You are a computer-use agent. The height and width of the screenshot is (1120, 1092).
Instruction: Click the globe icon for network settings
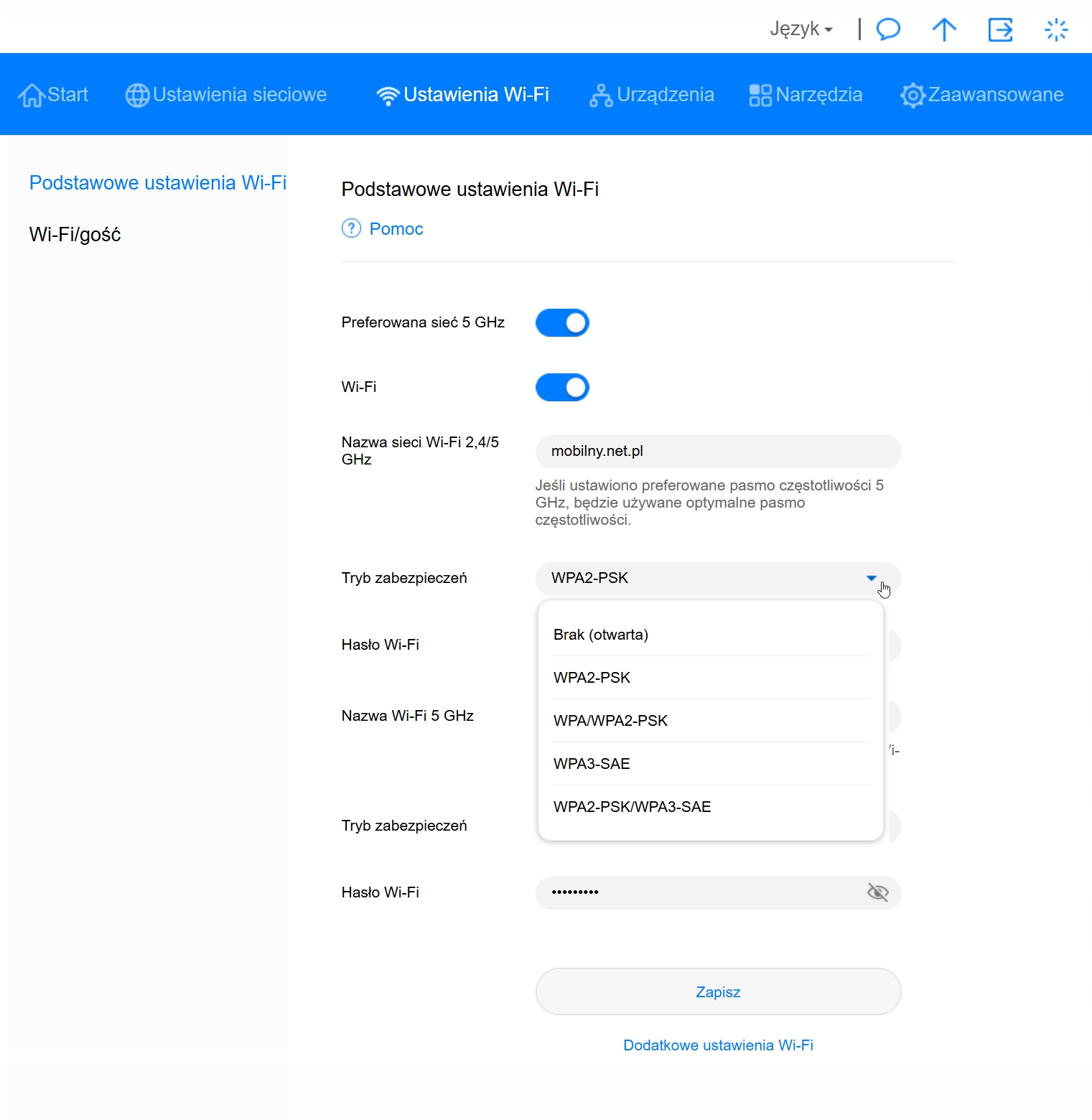coord(137,95)
